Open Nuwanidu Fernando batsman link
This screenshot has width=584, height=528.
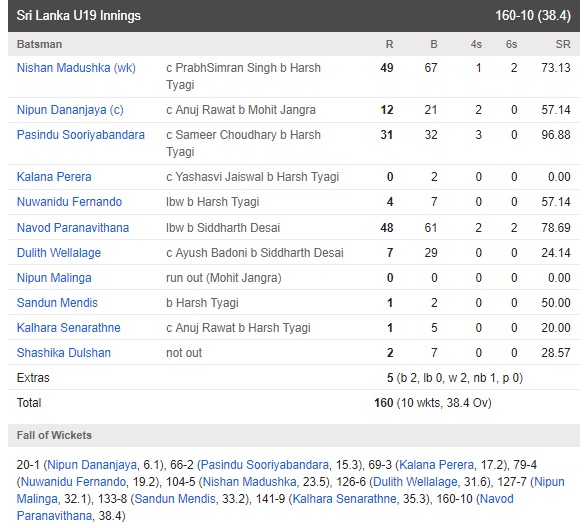(x=69, y=202)
